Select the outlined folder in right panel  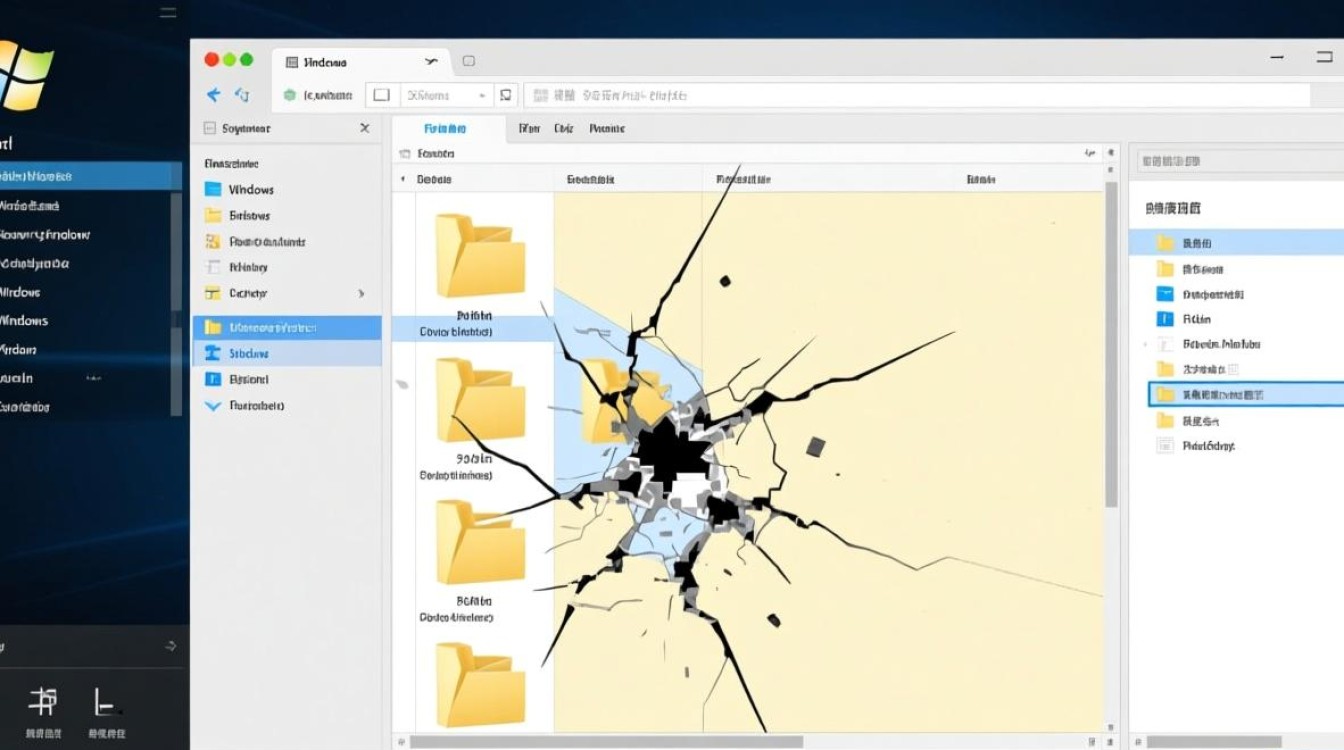point(1245,395)
